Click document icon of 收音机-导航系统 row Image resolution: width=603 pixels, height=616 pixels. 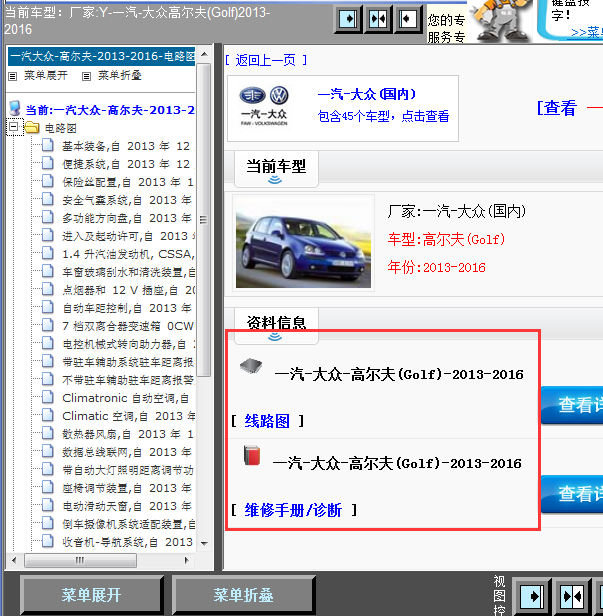(48, 541)
